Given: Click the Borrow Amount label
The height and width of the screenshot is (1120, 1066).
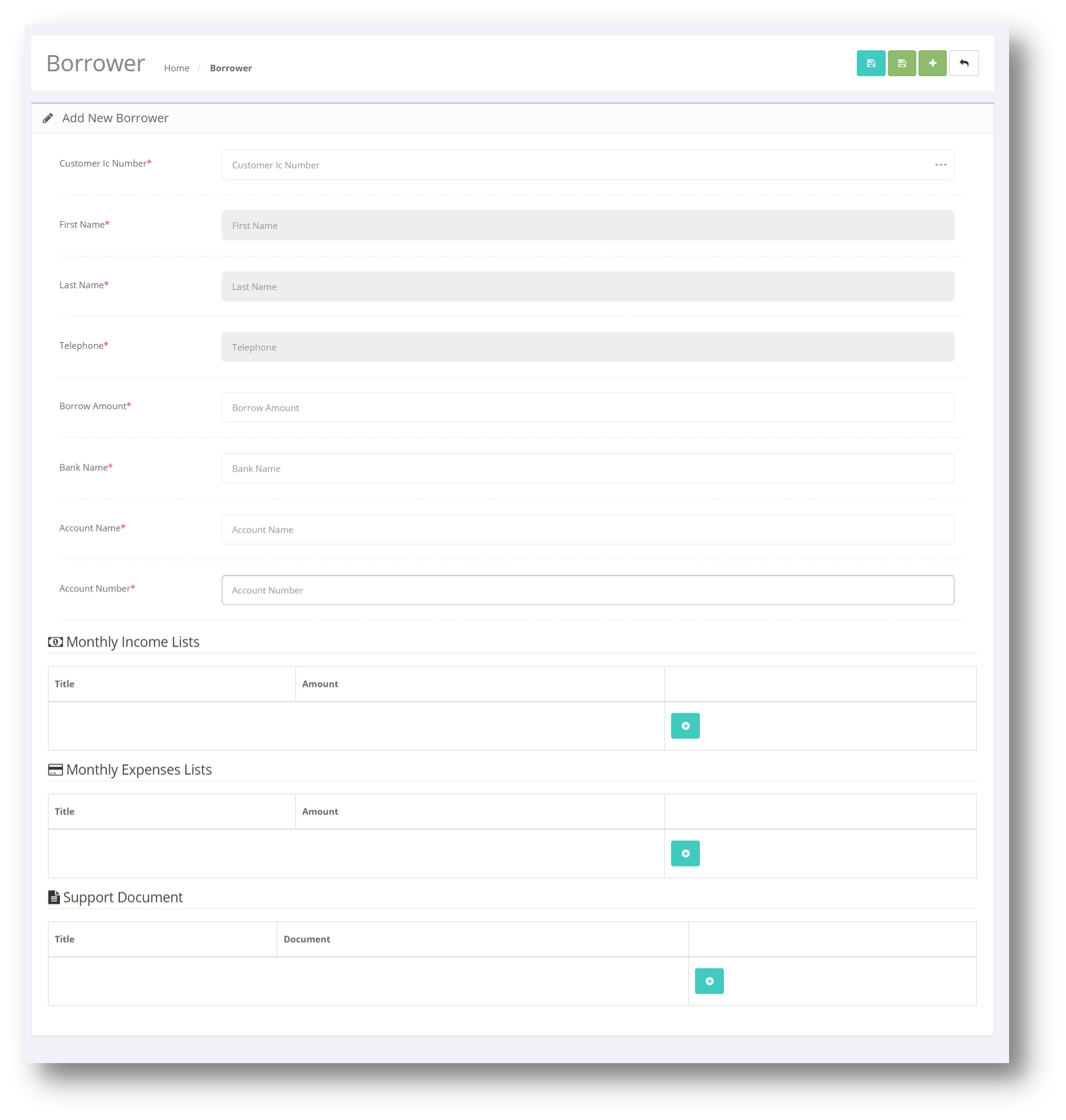Looking at the screenshot, I should tap(95, 406).
